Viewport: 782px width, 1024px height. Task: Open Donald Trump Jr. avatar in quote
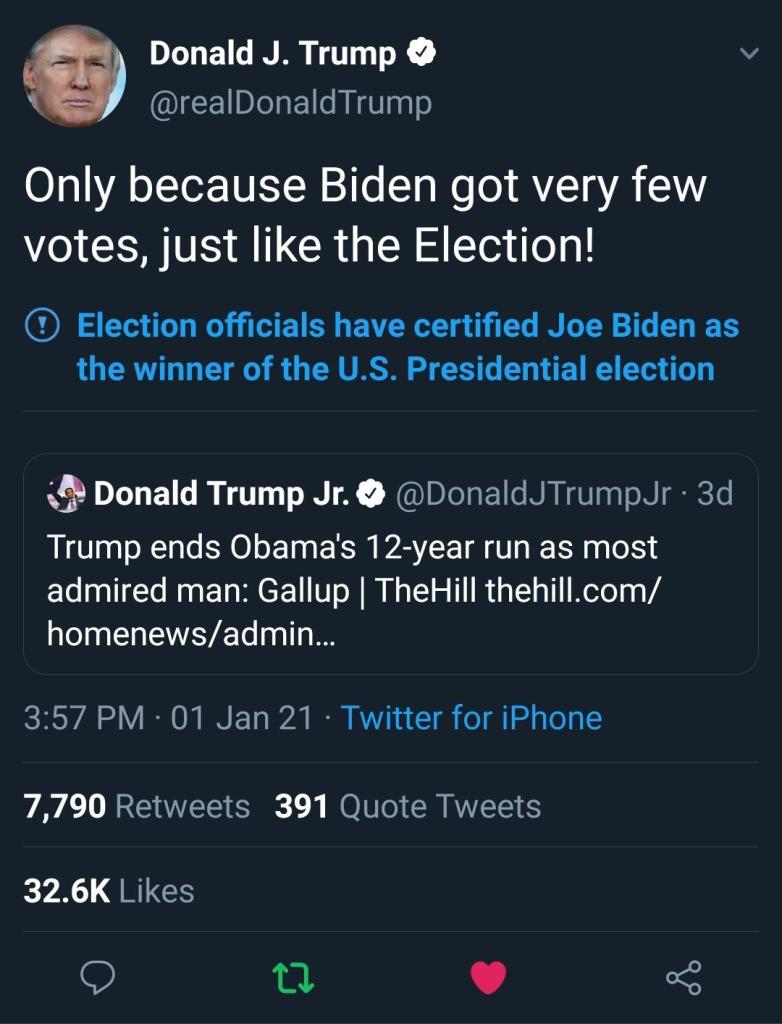(66, 494)
